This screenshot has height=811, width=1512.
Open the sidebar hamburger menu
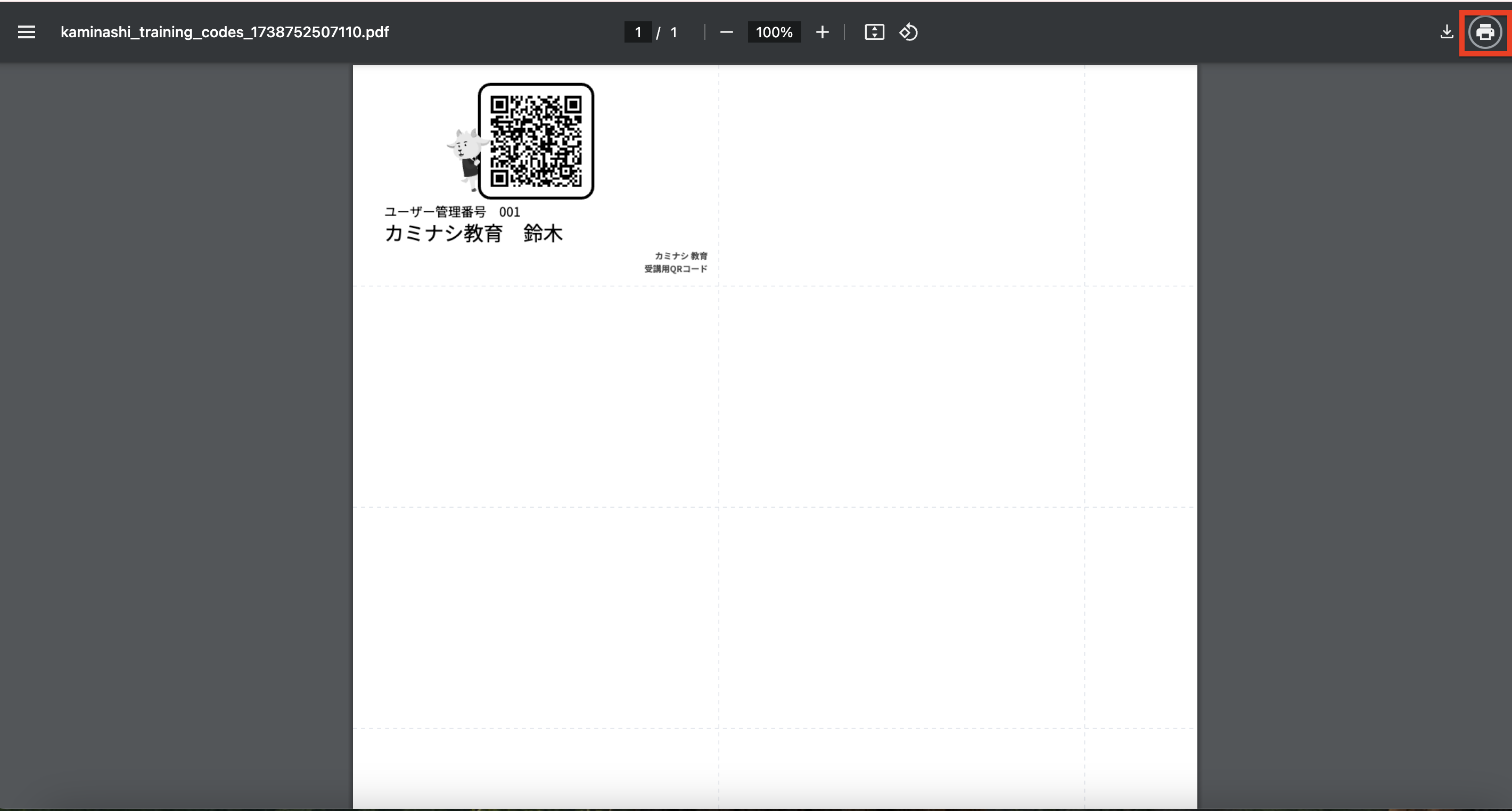tap(27, 32)
